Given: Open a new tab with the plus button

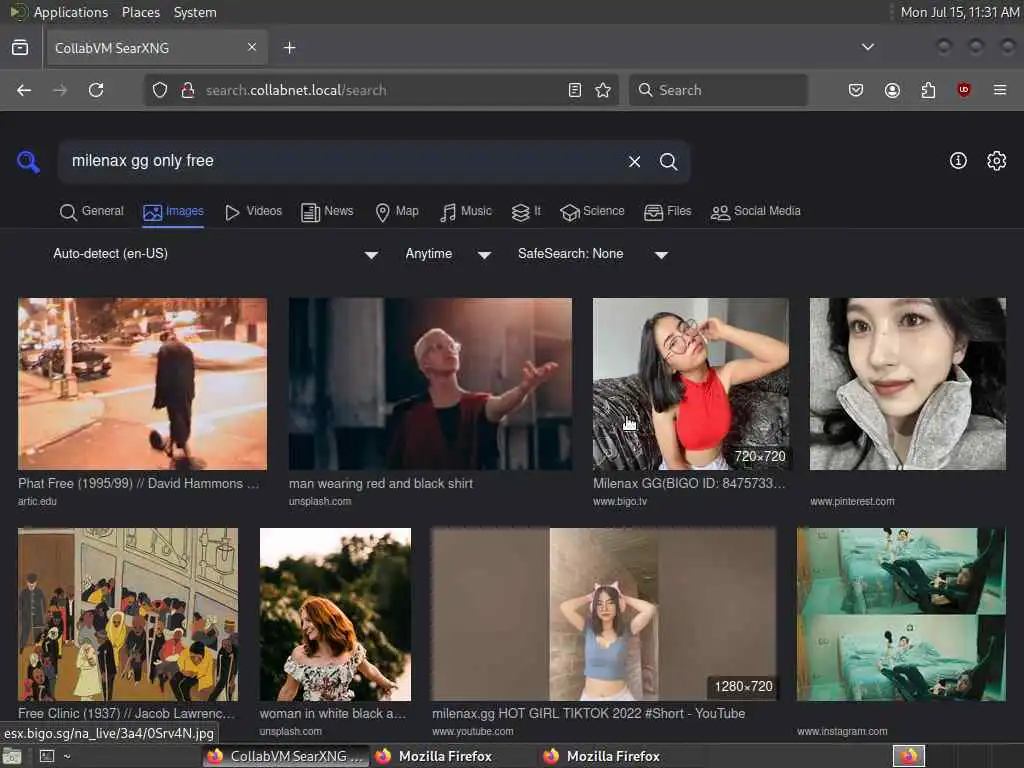Looking at the screenshot, I should (290, 48).
